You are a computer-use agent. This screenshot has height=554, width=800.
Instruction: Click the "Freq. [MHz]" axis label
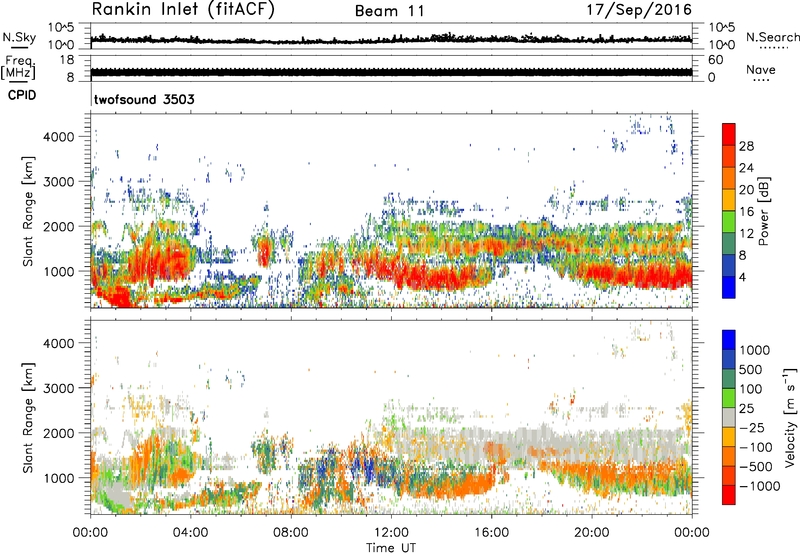[18, 67]
